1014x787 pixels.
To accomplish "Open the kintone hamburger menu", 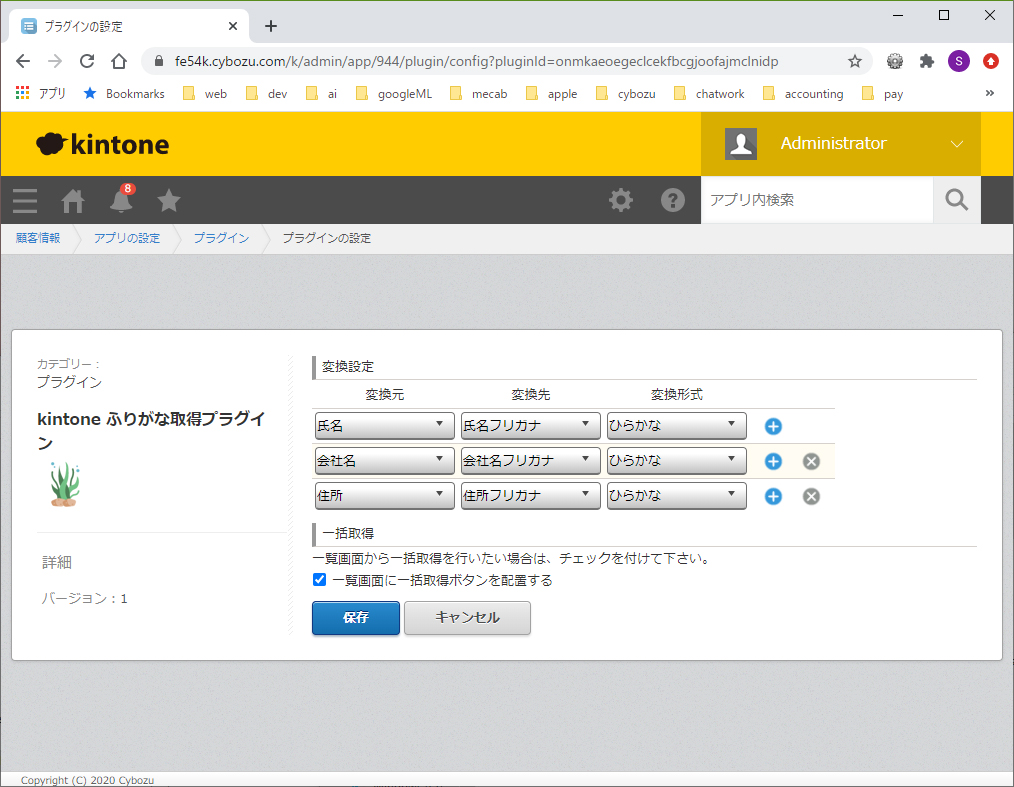I will click(25, 200).
